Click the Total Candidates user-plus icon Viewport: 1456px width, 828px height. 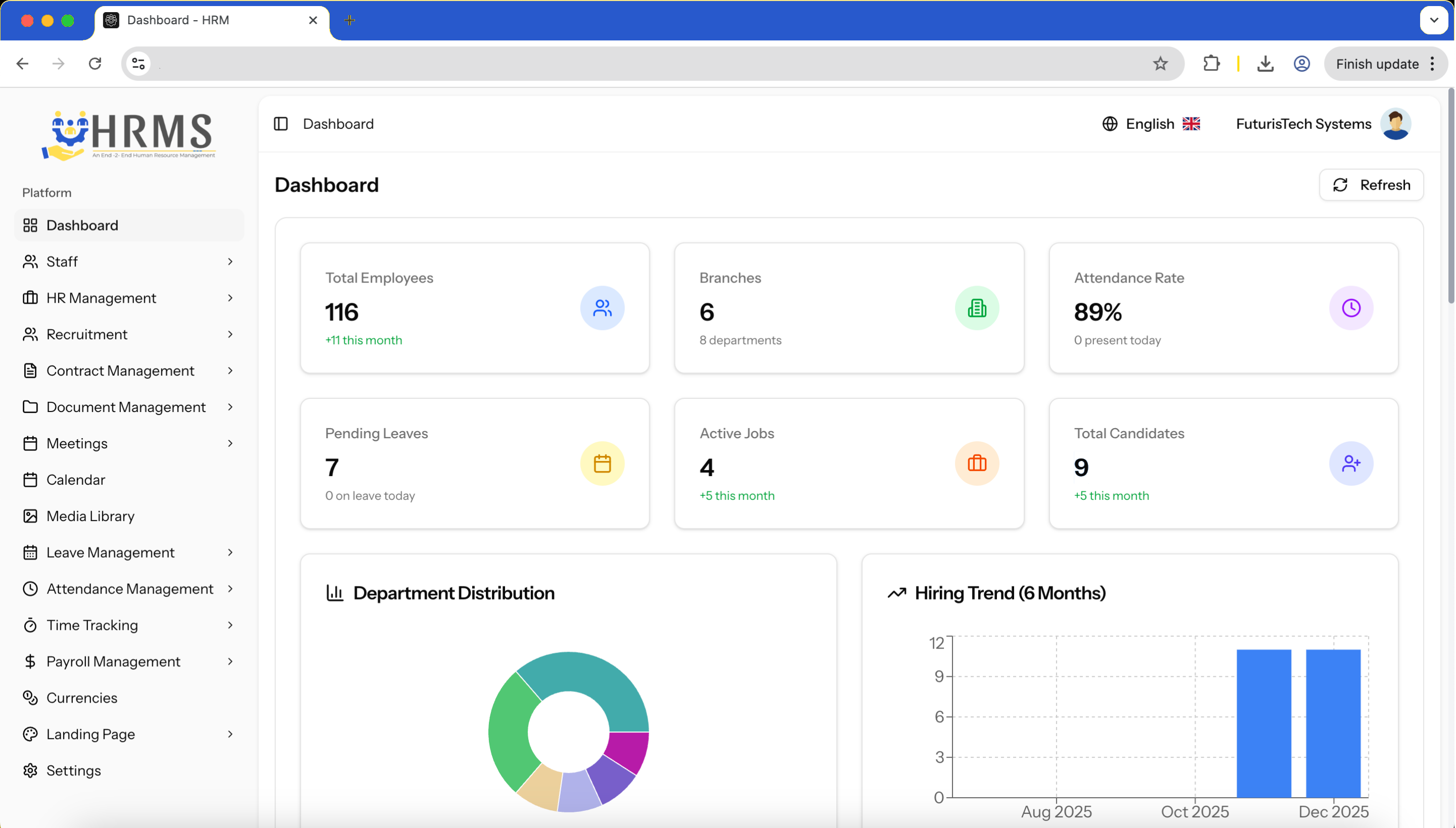click(x=1351, y=464)
